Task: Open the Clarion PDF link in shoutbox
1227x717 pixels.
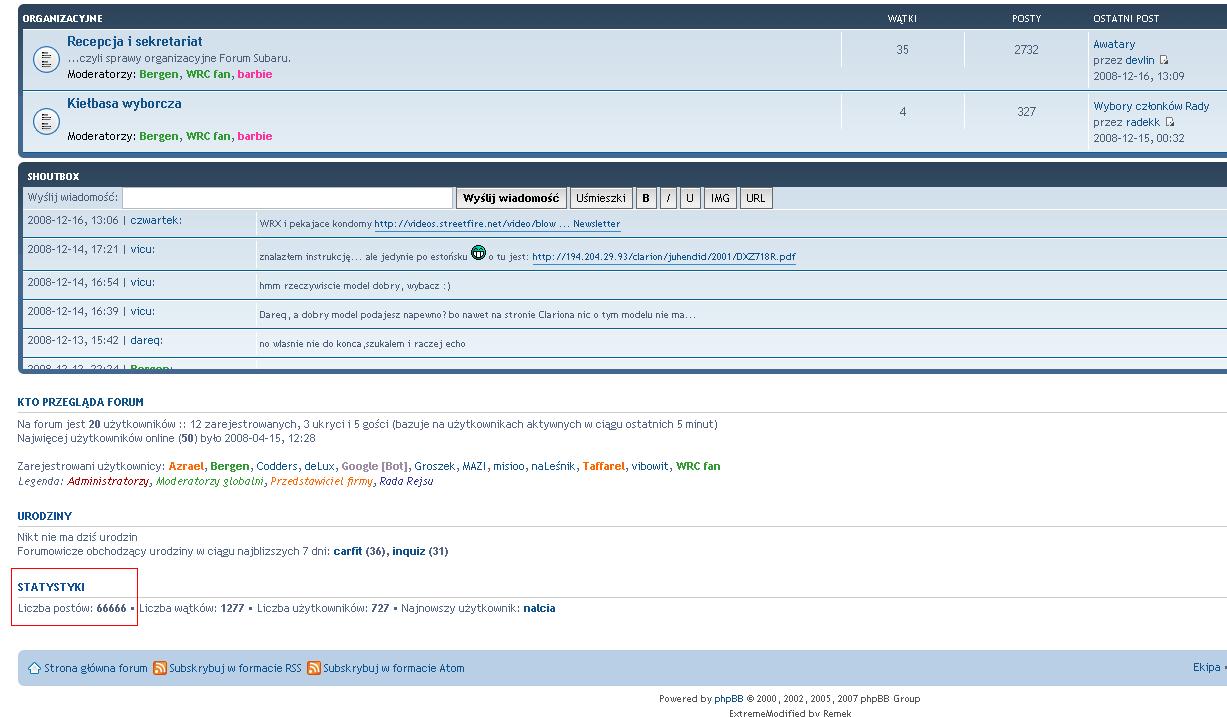Action: (663, 257)
